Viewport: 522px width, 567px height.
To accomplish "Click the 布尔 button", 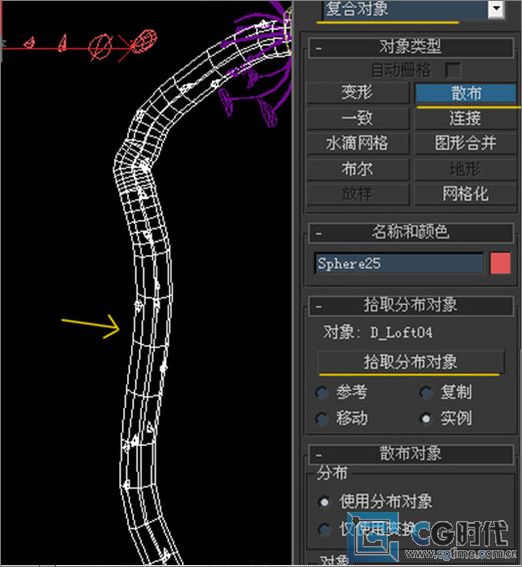I will 358,169.
